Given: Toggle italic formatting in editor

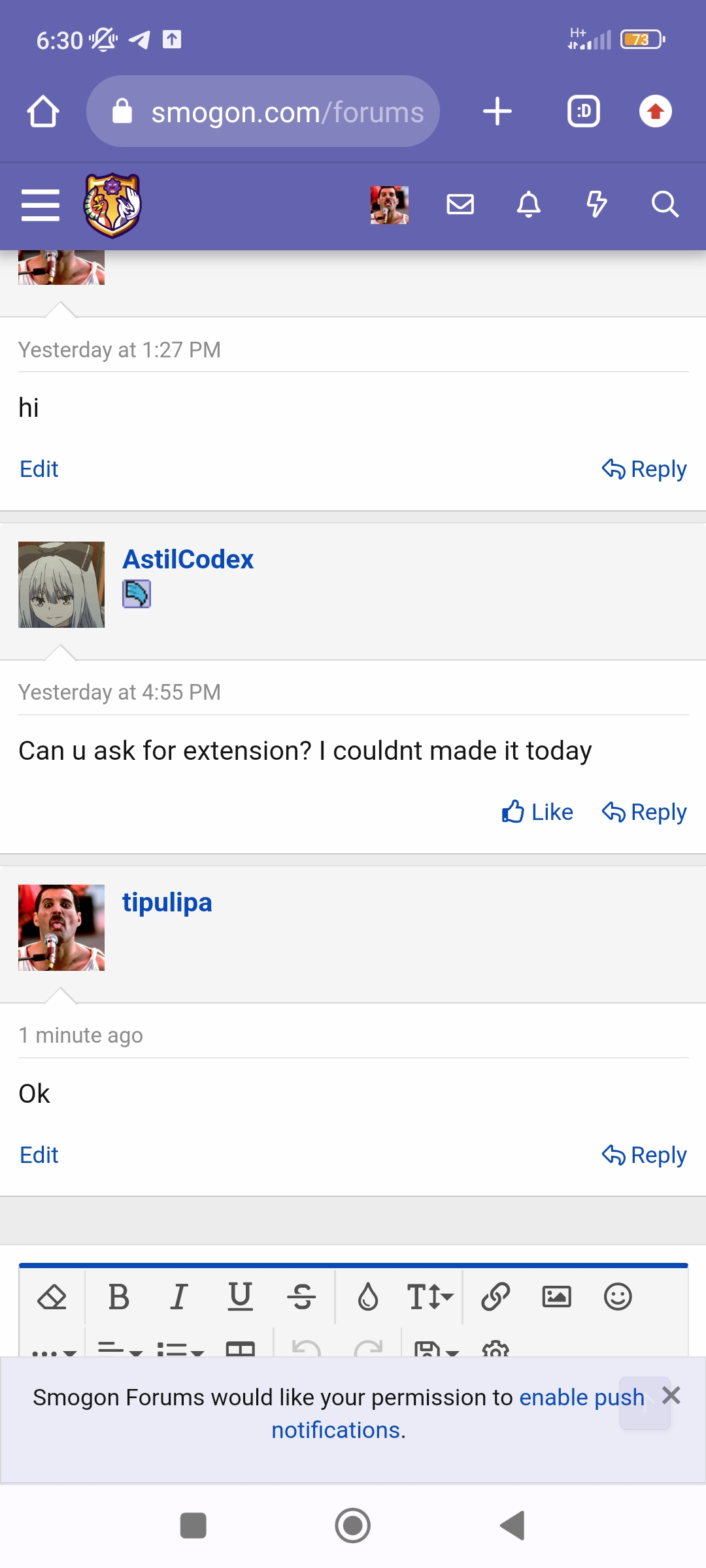Looking at the screenshot, I should tap(179, 1297).
